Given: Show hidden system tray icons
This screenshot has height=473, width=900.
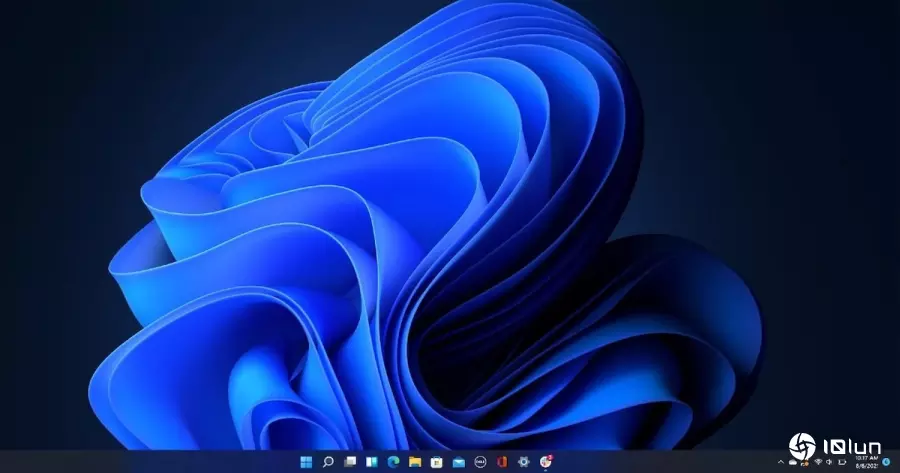Looking at the screenshot, I should (781, 462).
